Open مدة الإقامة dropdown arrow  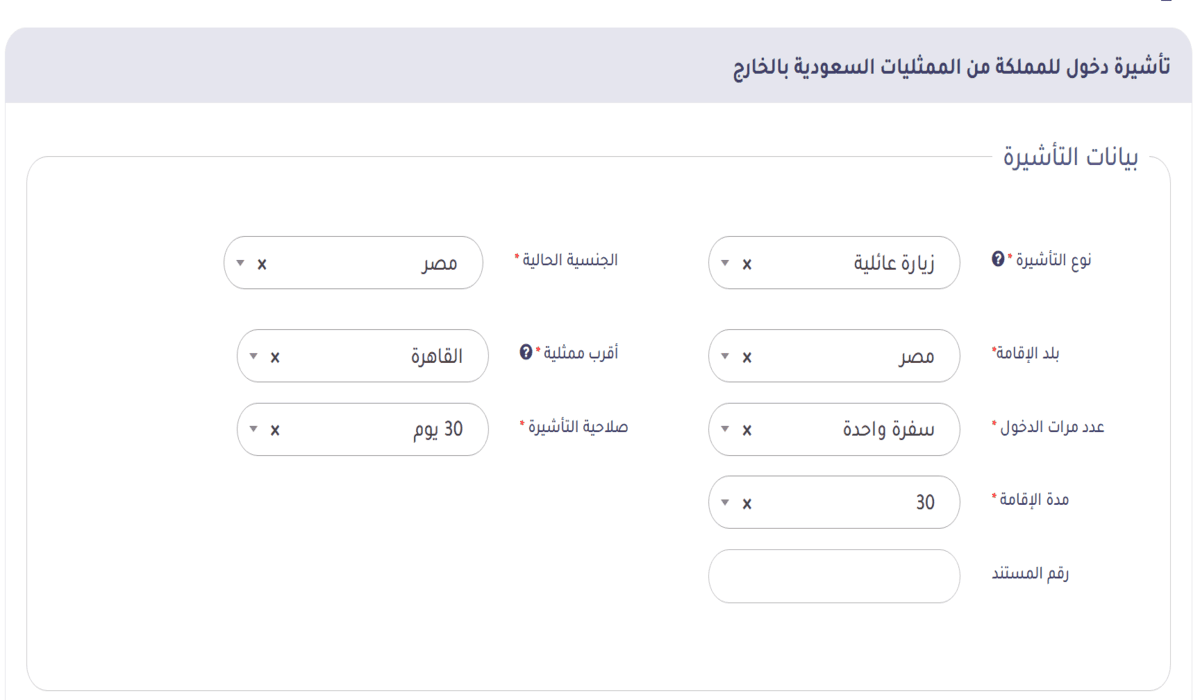725,503
